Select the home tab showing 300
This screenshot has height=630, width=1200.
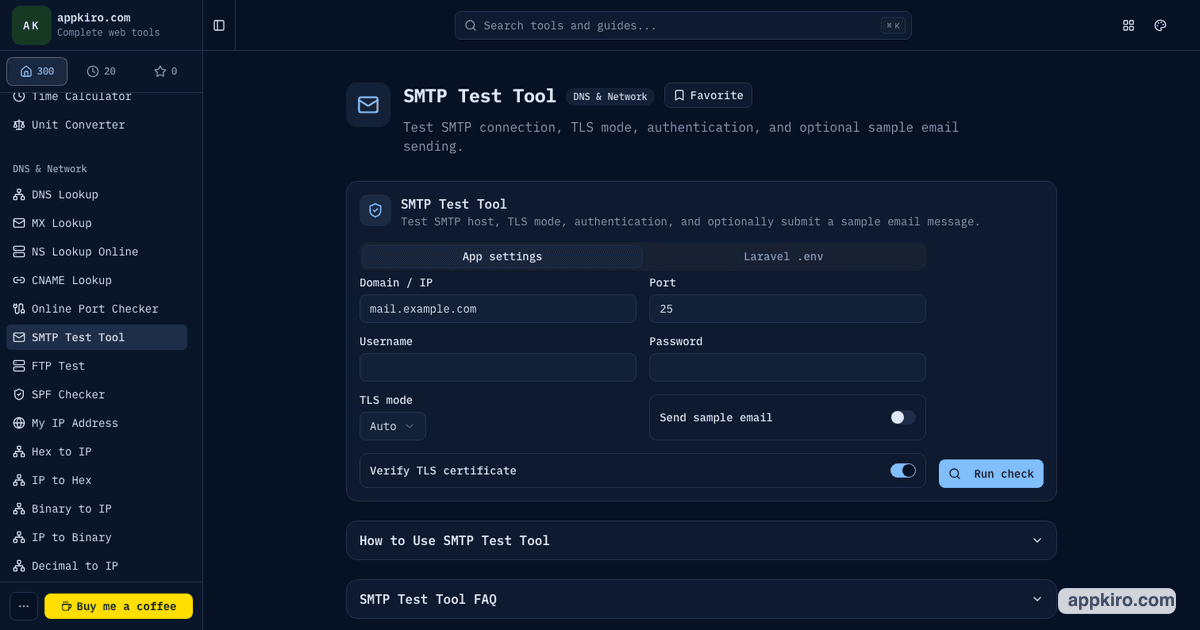[37, 71]
